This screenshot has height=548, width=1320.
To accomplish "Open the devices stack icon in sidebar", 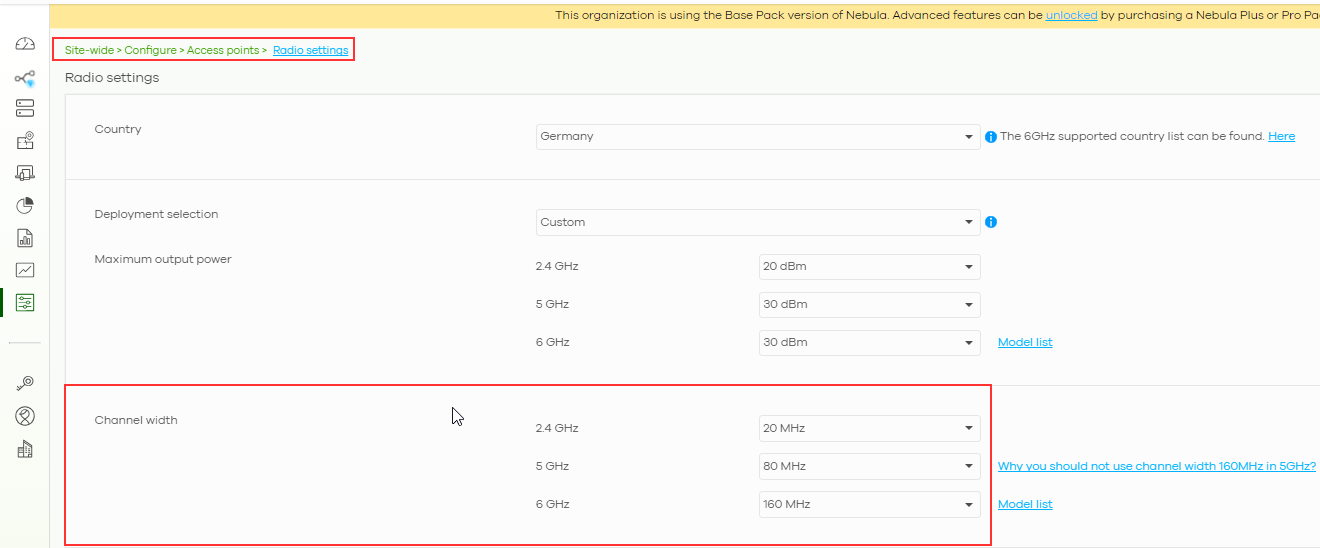I will (x=25, y=108).
